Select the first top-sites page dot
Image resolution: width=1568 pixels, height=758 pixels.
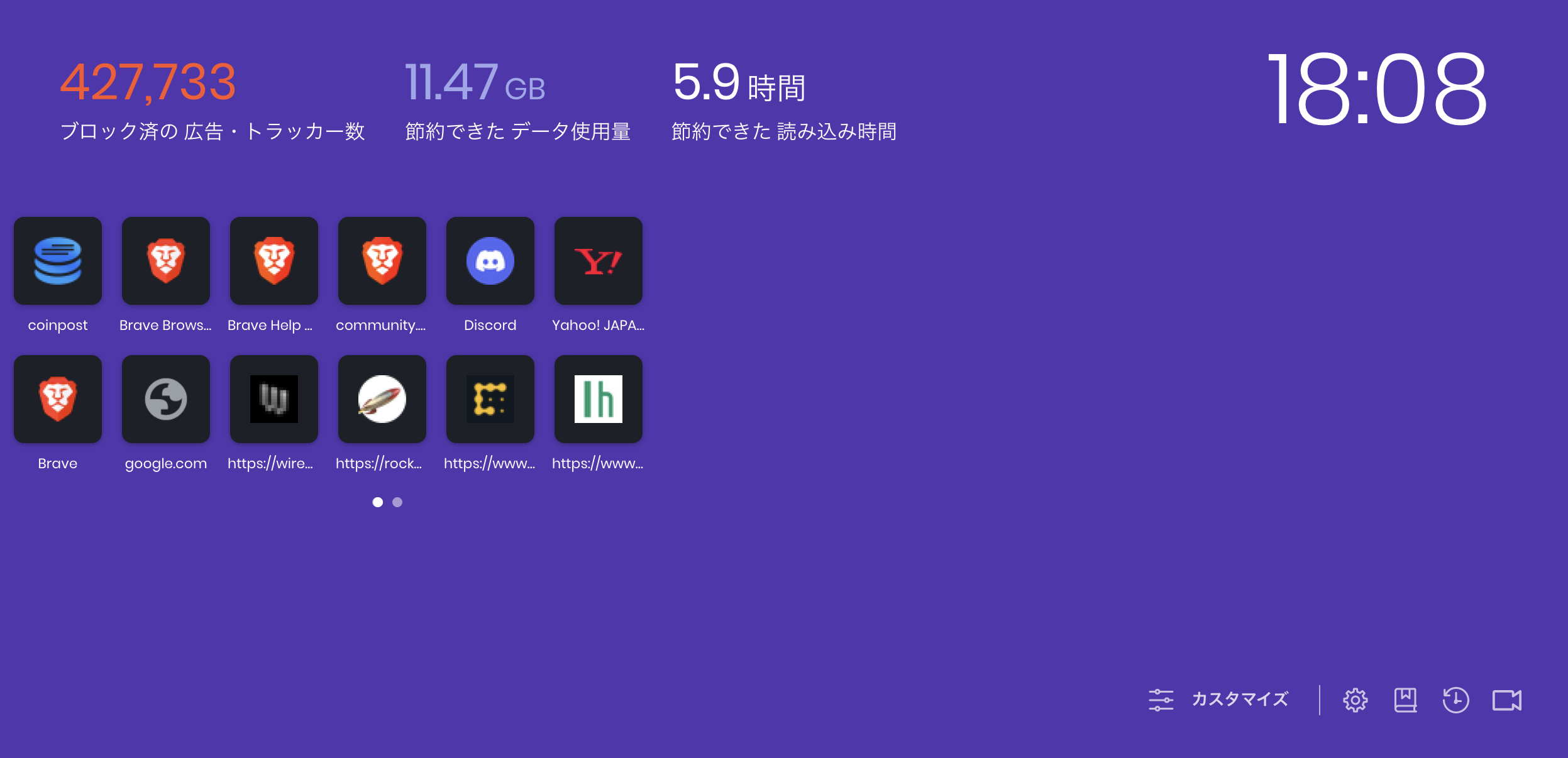point(378,502)
